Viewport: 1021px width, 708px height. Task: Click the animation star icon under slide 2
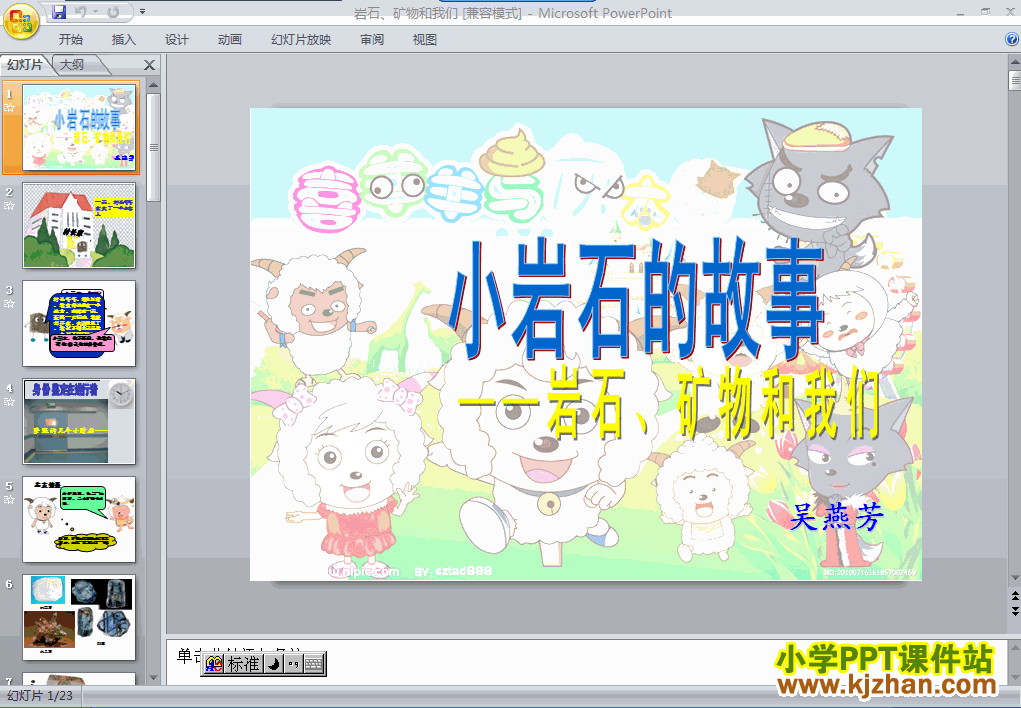pos(9,206)
